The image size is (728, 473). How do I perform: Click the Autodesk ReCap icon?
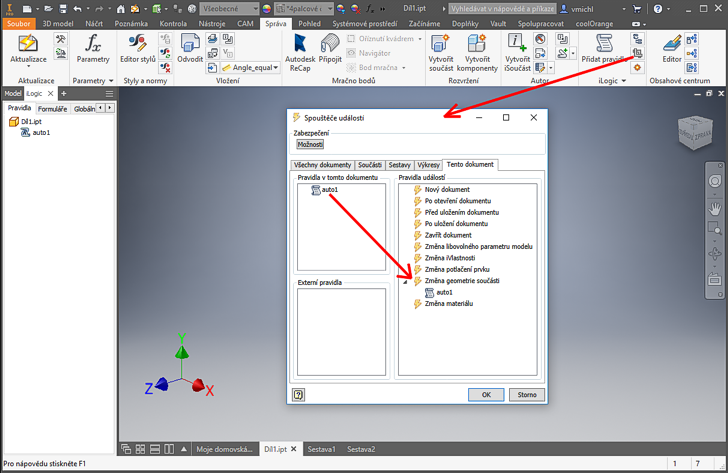(300, 46)
